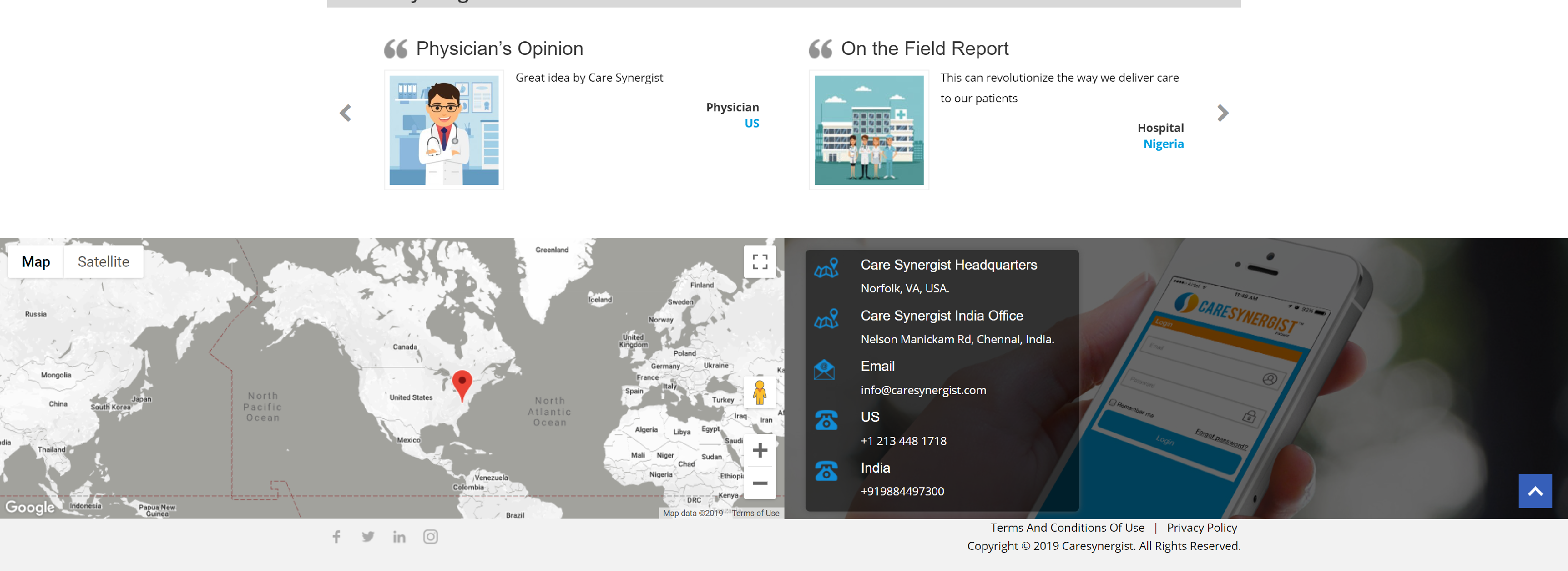Click quote mark icon beside On the Field Report
This screenshot has width=1568, height=571.
(820, 49)
